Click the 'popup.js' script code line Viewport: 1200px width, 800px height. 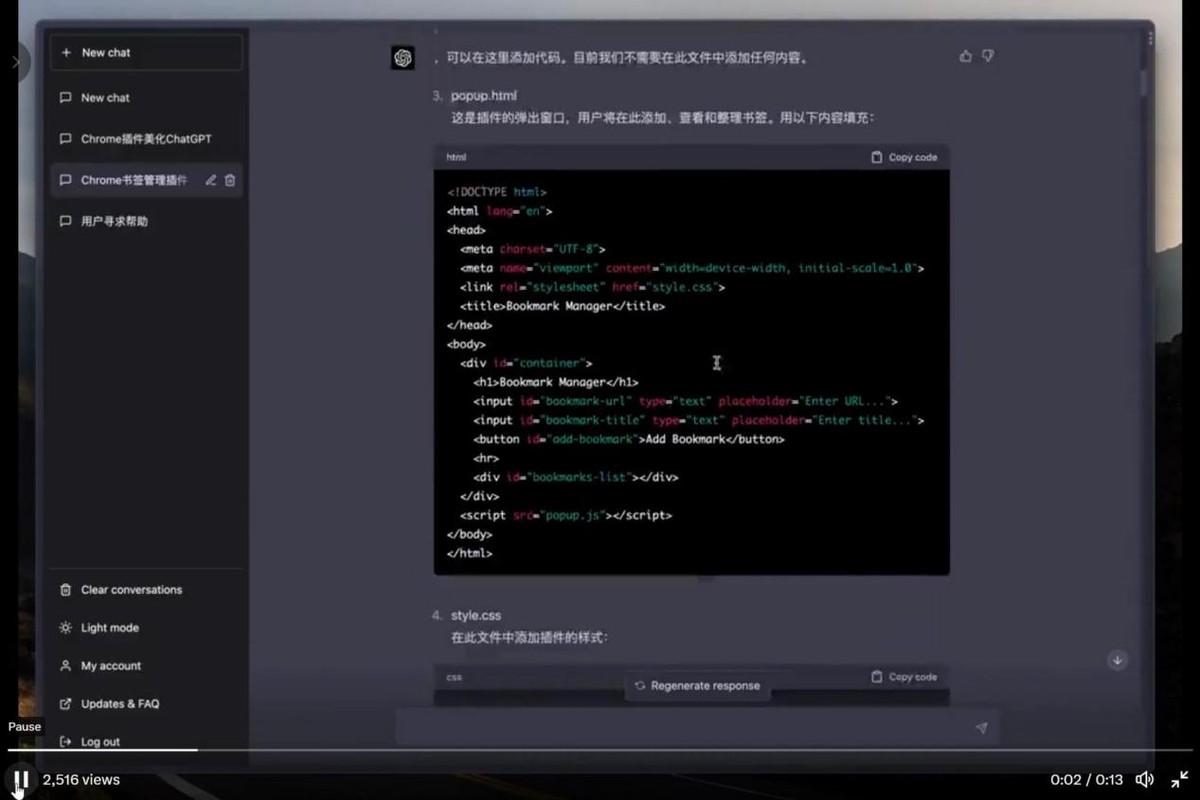566,515
